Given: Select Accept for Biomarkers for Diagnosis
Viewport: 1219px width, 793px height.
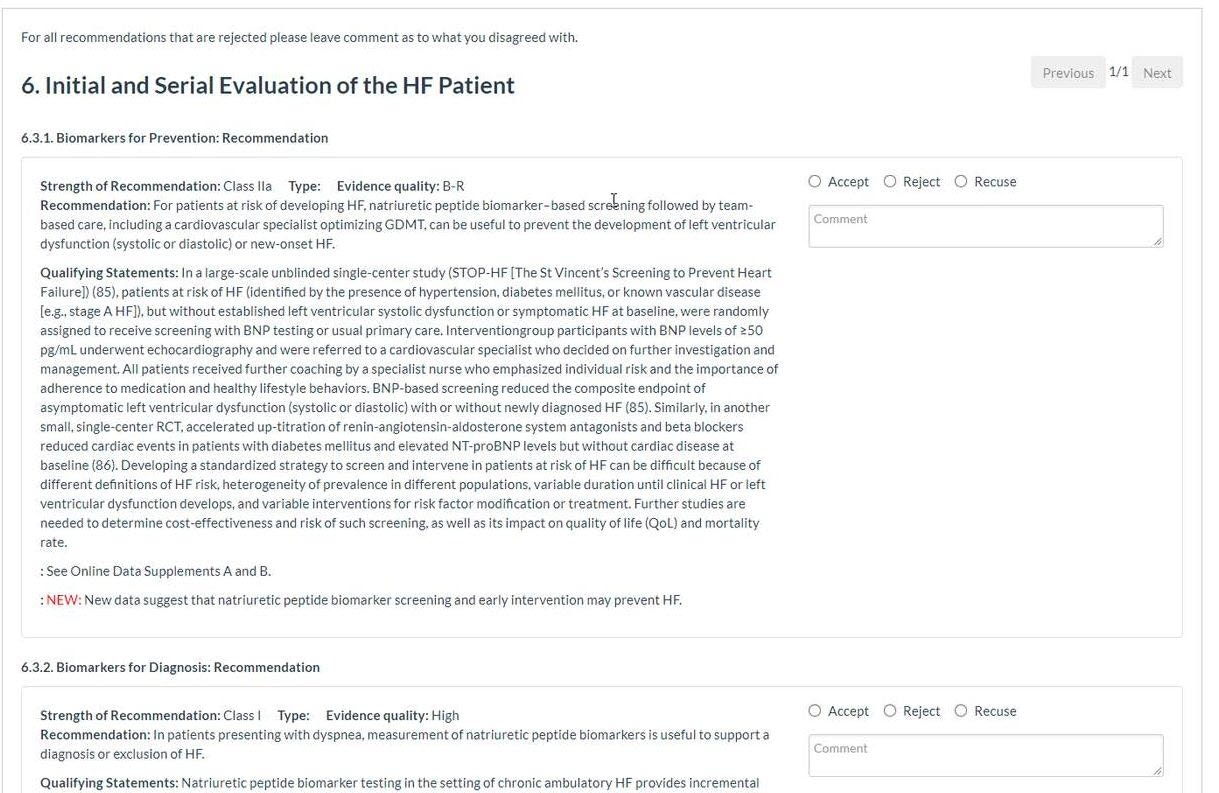Looking at the screenshot, I should click(x=815, y=711).
